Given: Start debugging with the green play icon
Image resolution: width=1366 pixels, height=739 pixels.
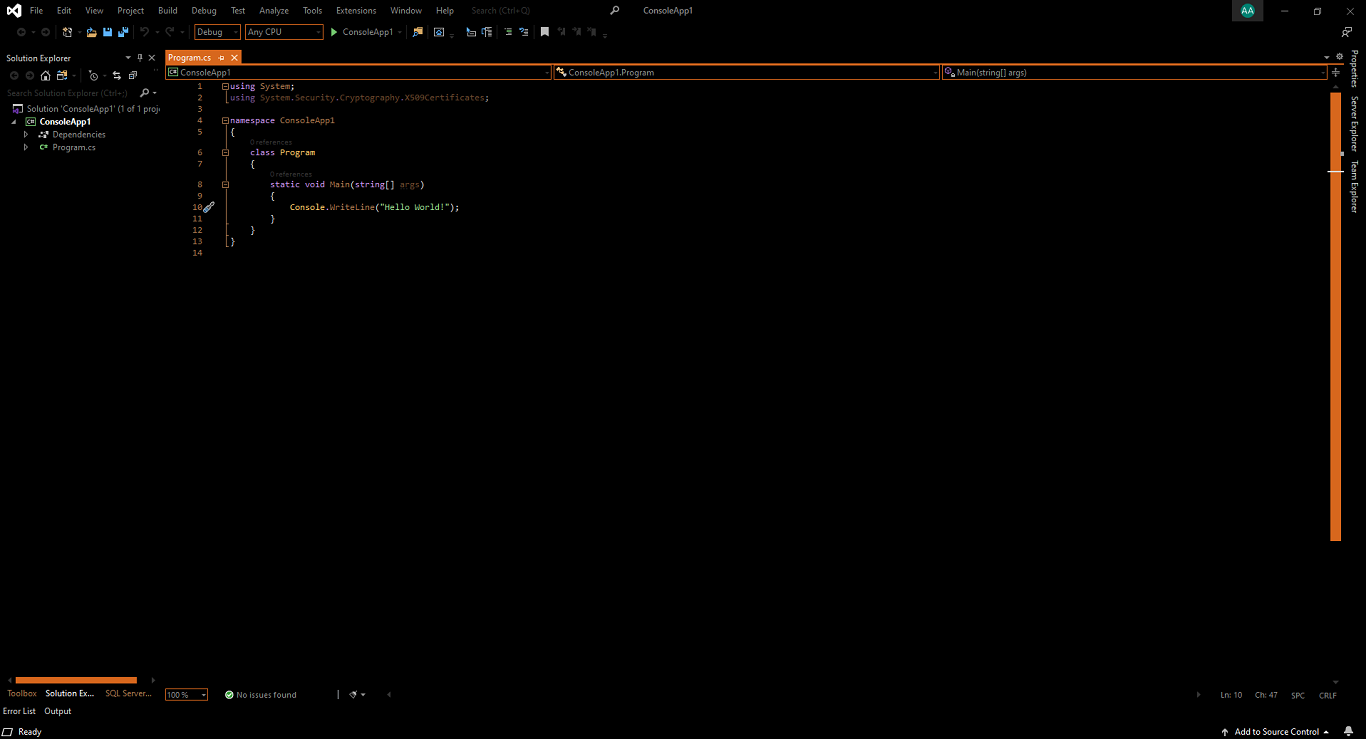Looking at the screenshot, I should pos(334,32).
